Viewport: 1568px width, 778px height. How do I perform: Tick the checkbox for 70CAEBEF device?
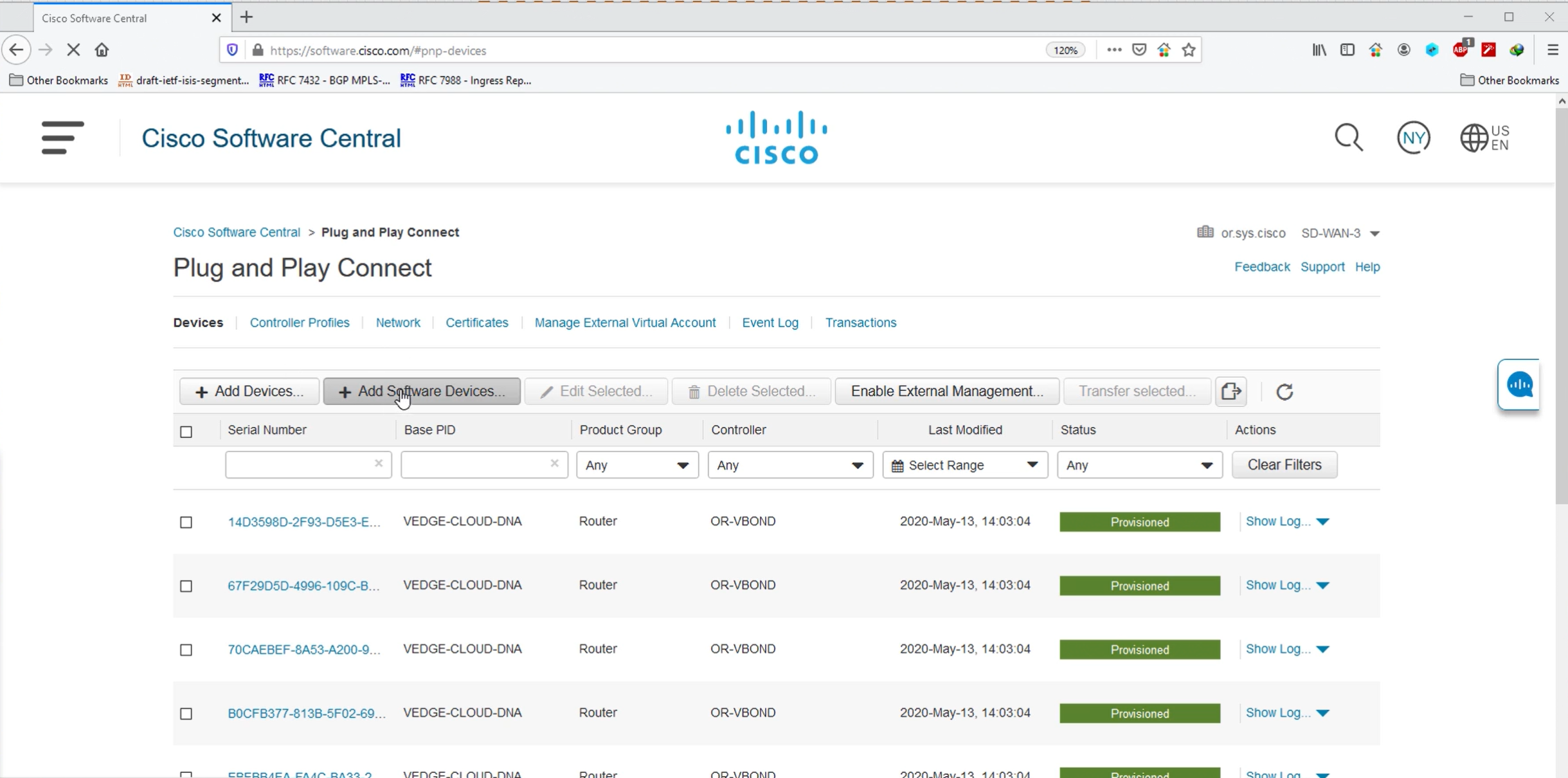tap(186, 649)
